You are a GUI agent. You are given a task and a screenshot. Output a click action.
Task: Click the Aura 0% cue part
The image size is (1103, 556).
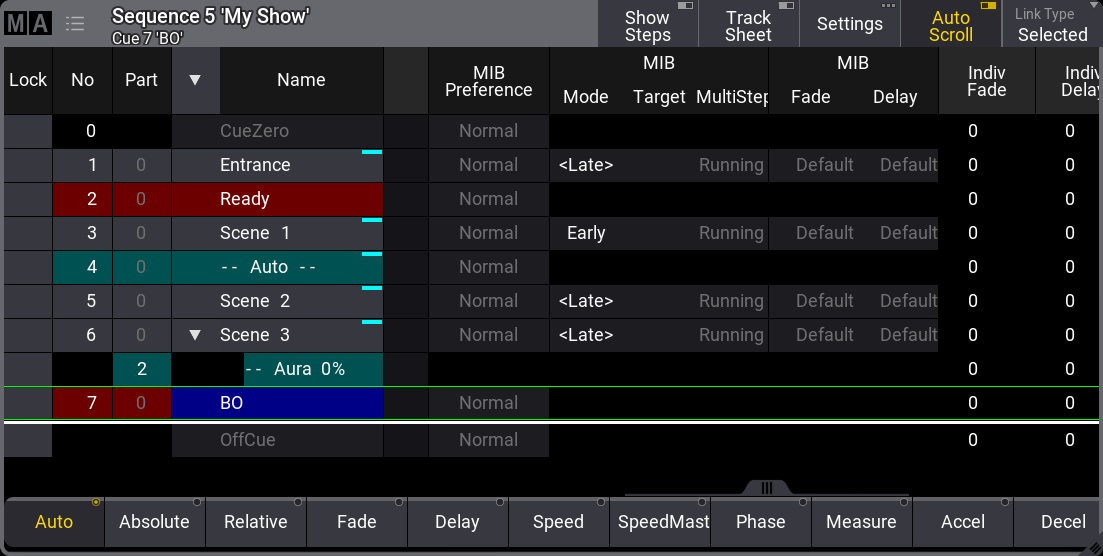(x=310, y=369)
